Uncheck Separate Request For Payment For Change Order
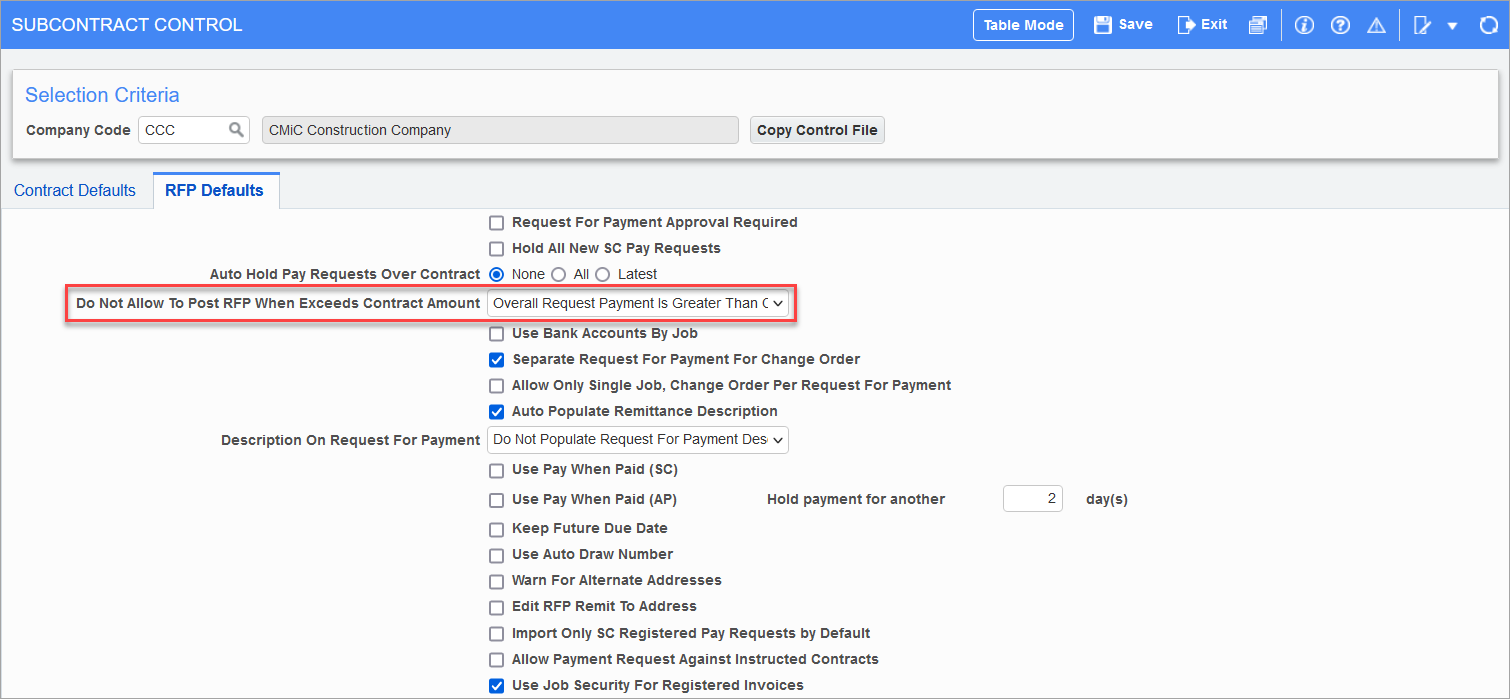The image size is (1510, 699). pyautogui.click(x=496, y=359)
